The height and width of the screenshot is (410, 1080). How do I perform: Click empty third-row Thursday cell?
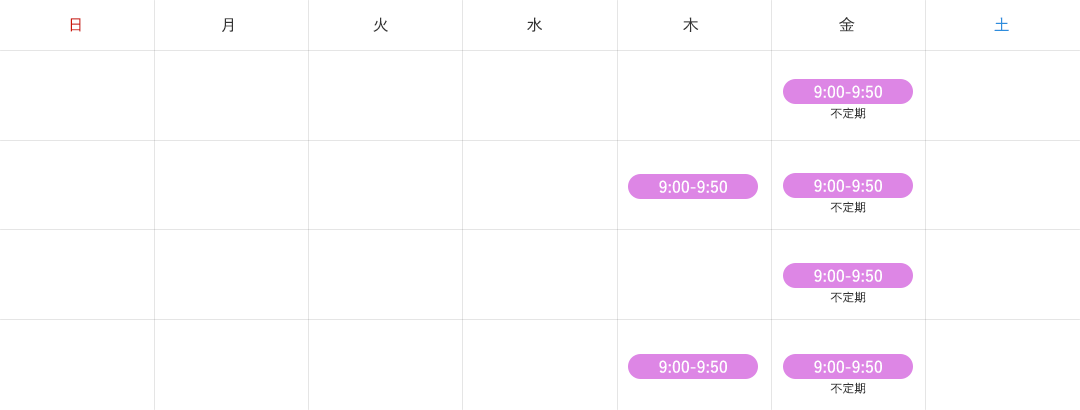[x=694, y=274]
